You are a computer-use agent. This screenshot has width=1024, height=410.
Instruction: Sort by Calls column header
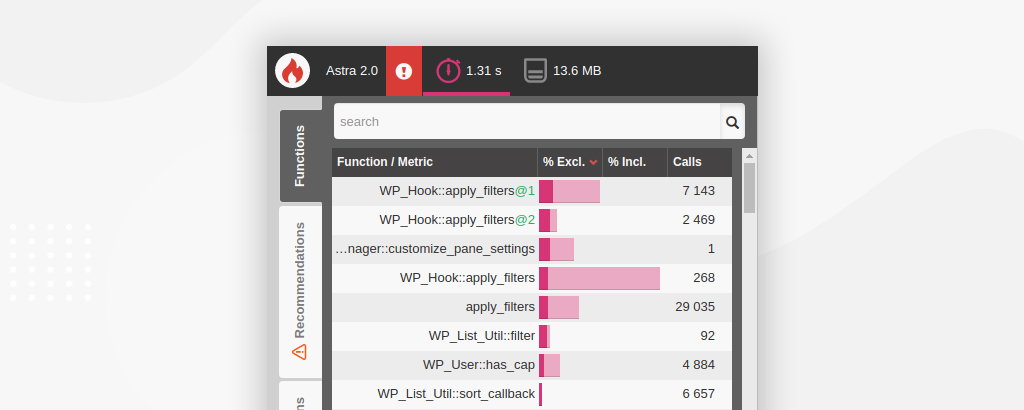click(x=699, y=162)
